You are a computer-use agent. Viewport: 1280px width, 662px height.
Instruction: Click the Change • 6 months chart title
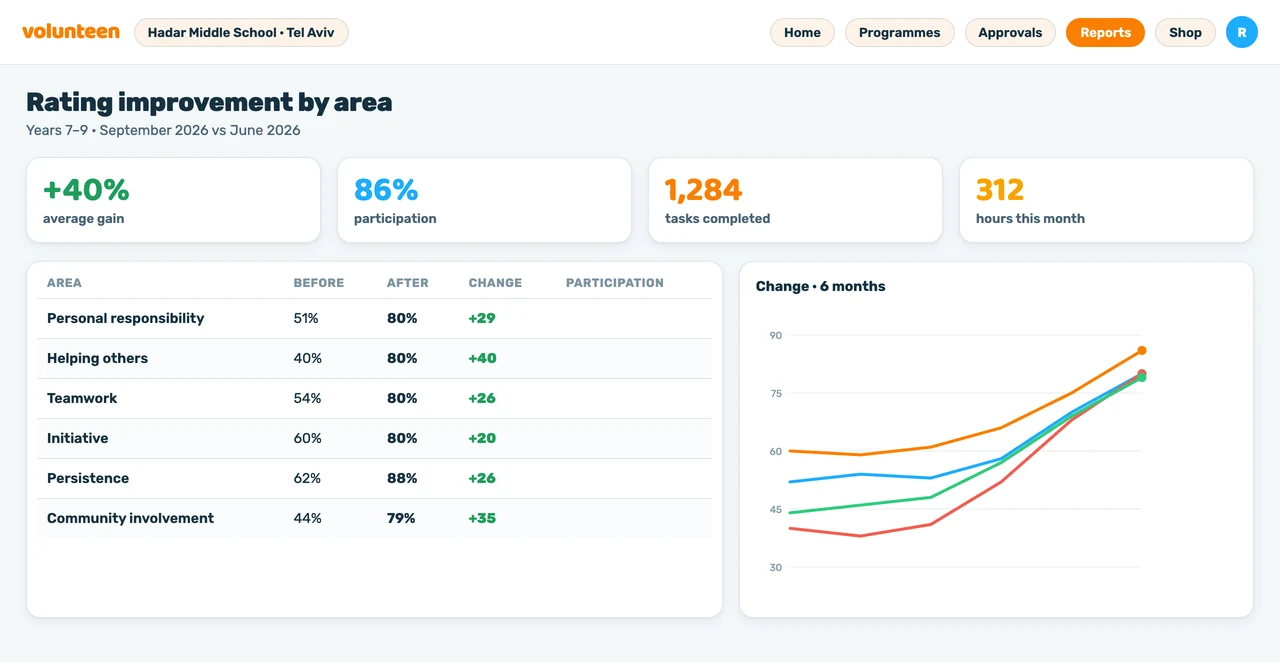[820, 286]
